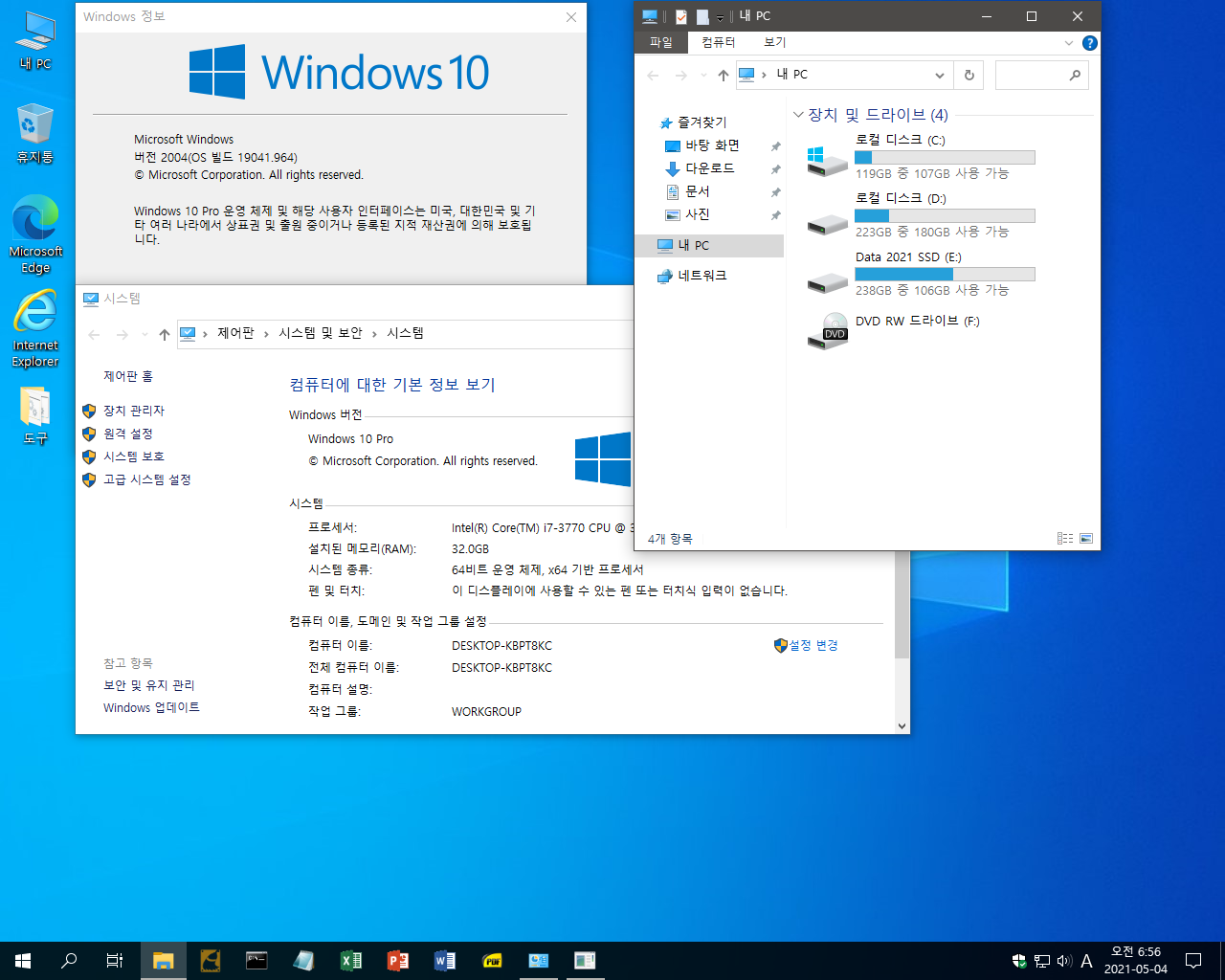
Task: Select 네트워크 in navigation pane
Action: pyautogui.click(x=702, y=276)
